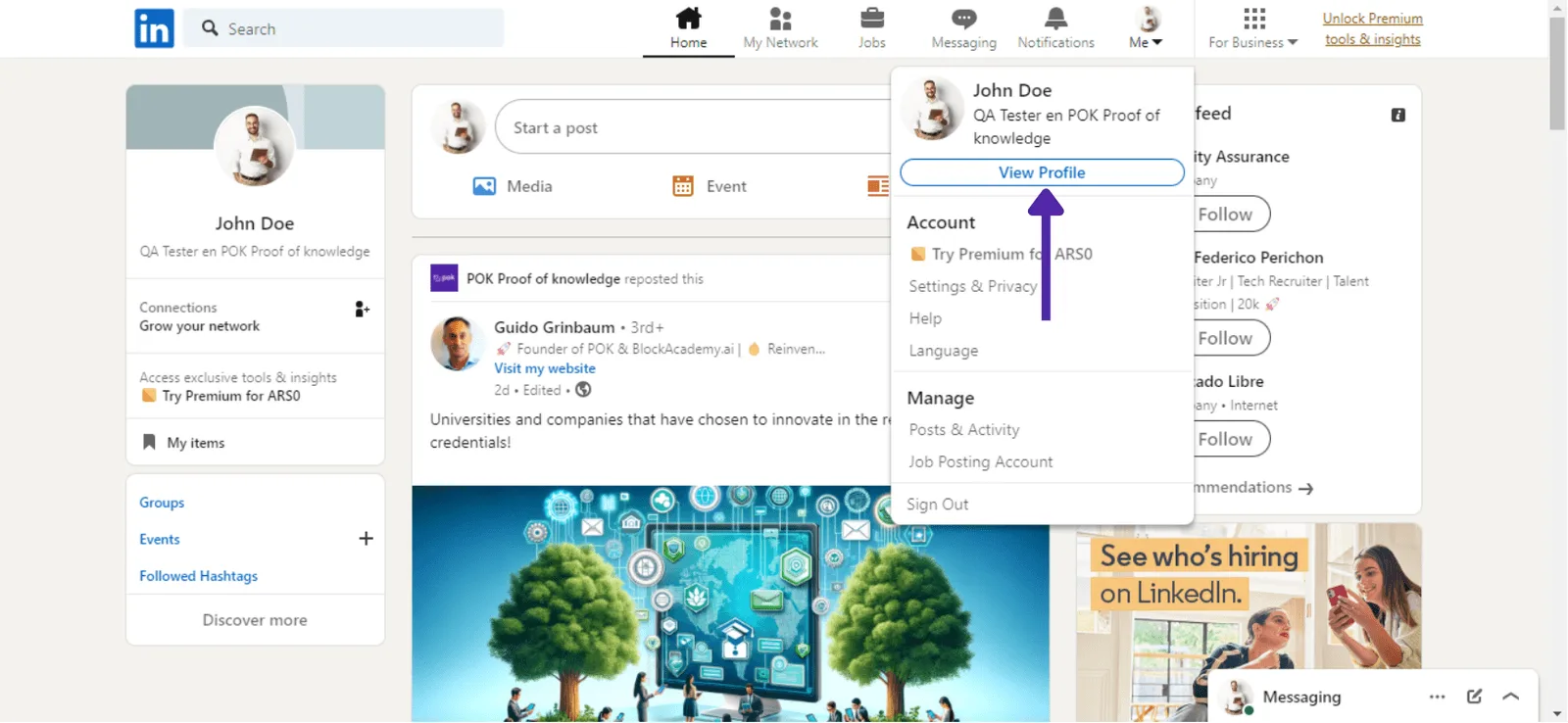Follow the Visit my website link
The image size is (1568, 723).
[x=545, y=368]
